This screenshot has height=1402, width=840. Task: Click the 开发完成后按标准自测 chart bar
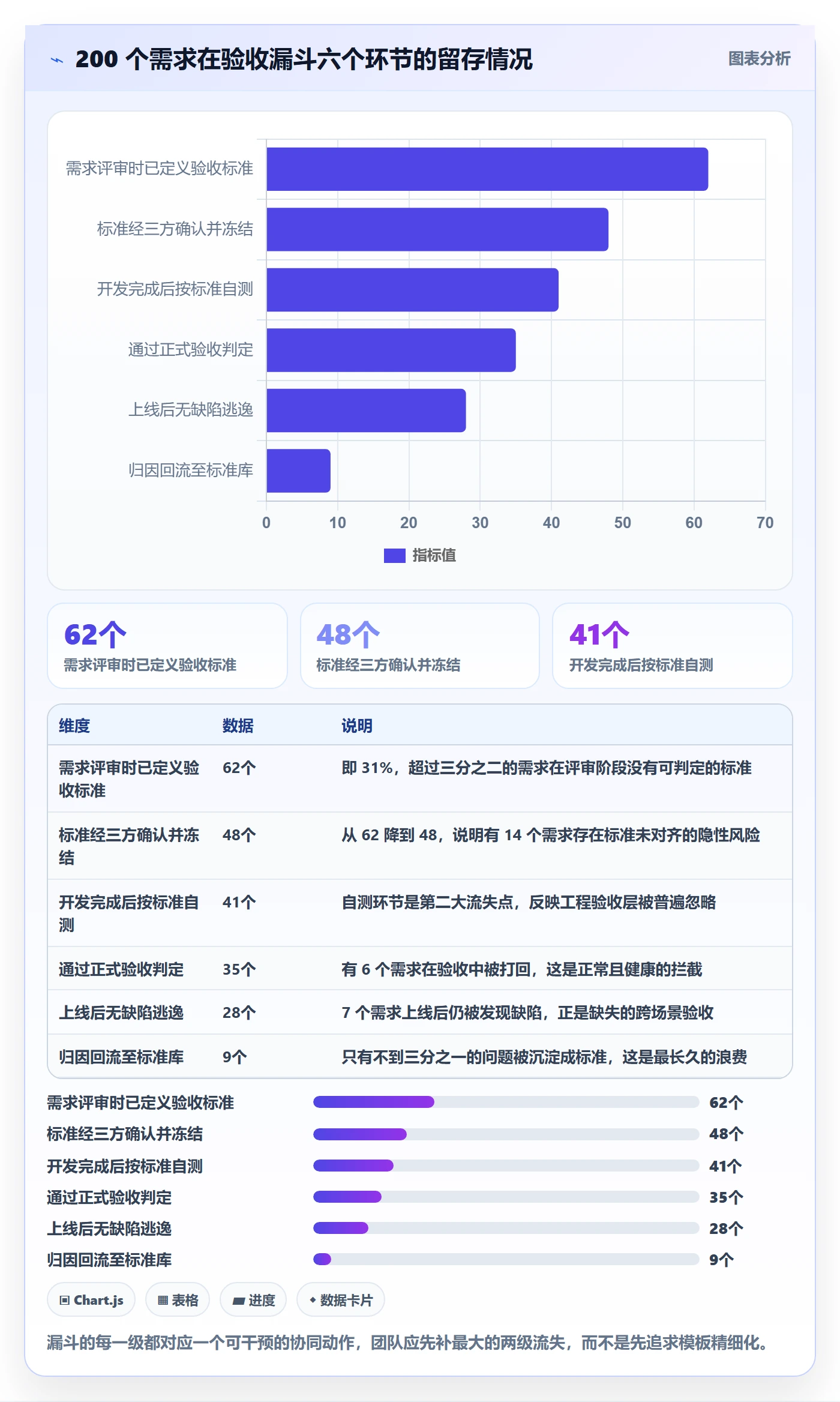[412, 290]
